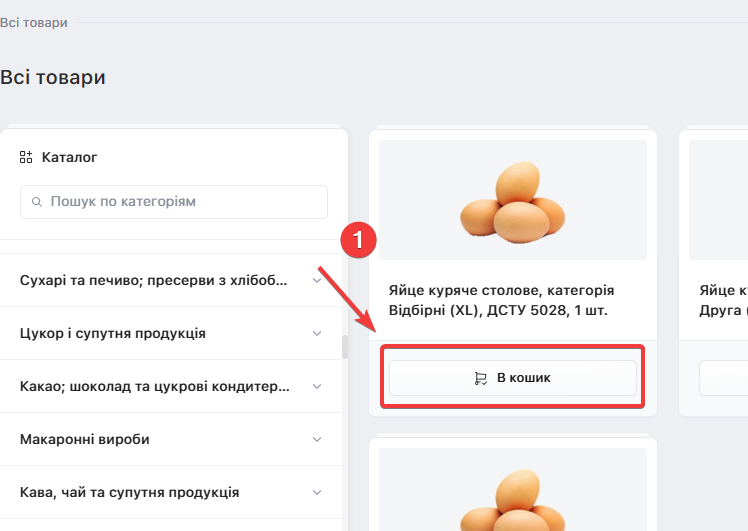Click the Всі товари breadcrumb link

point(34,22)
